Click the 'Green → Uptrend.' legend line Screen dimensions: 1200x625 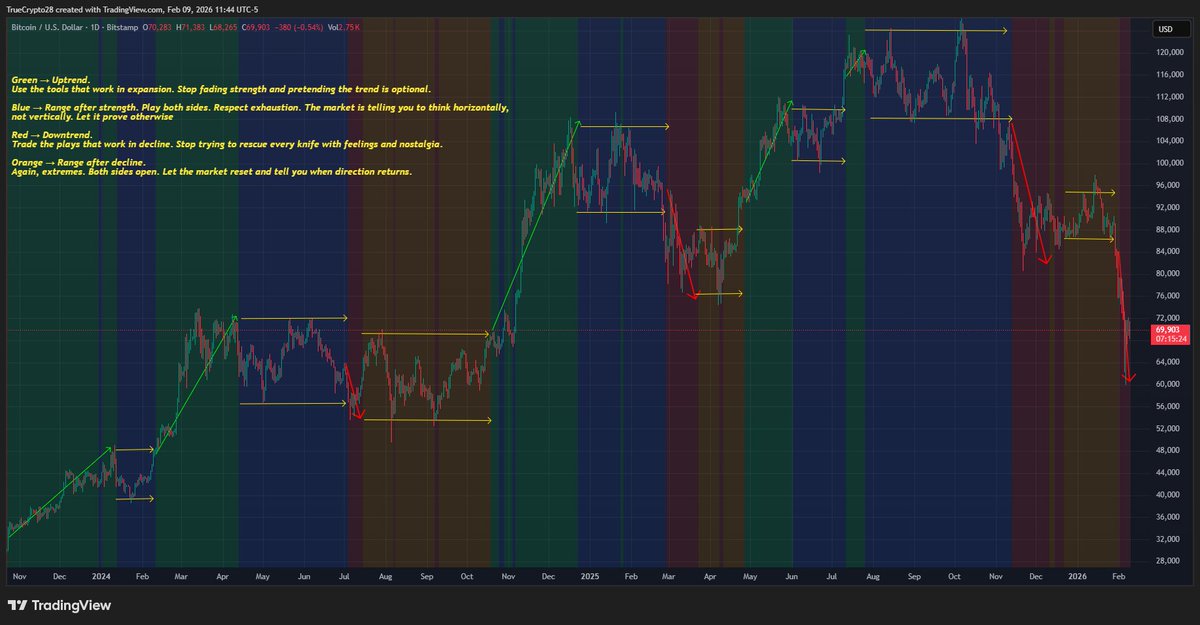pos(51,79)
